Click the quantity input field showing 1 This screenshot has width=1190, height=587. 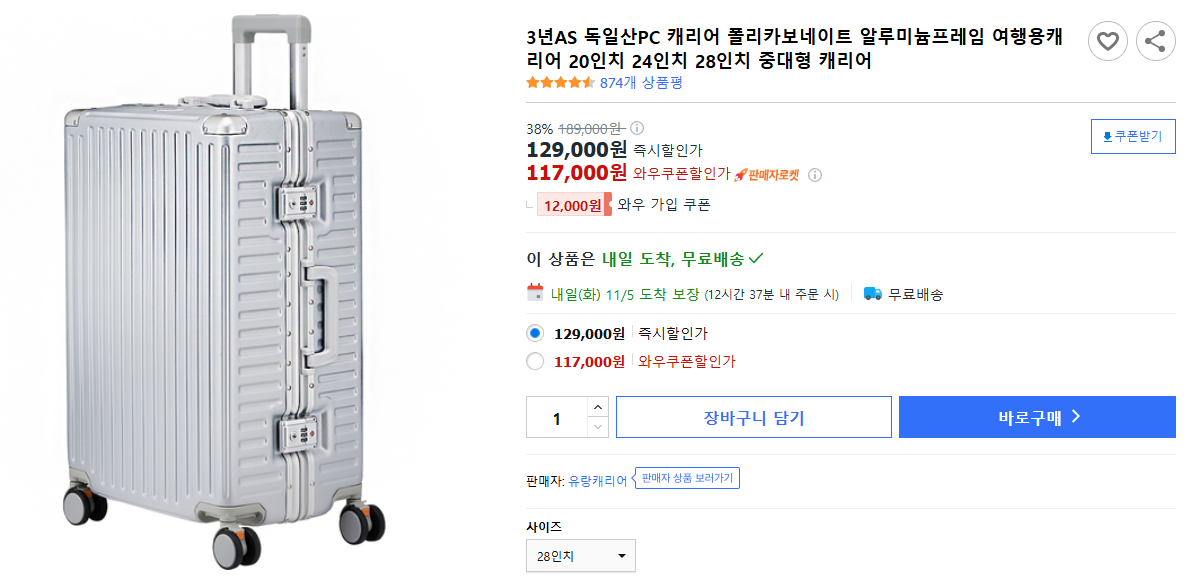click(557, 417)
